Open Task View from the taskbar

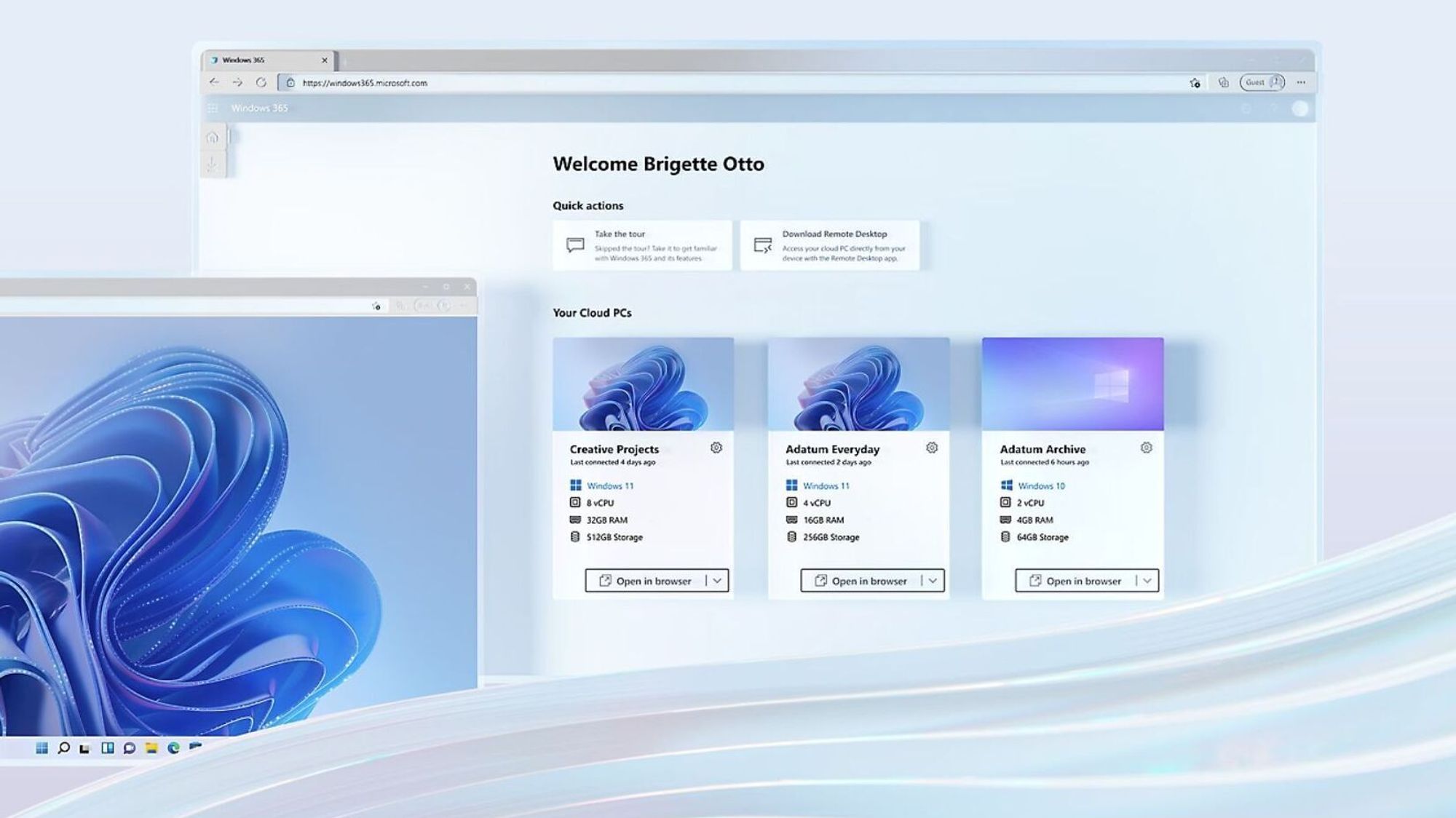coord(85,748)
